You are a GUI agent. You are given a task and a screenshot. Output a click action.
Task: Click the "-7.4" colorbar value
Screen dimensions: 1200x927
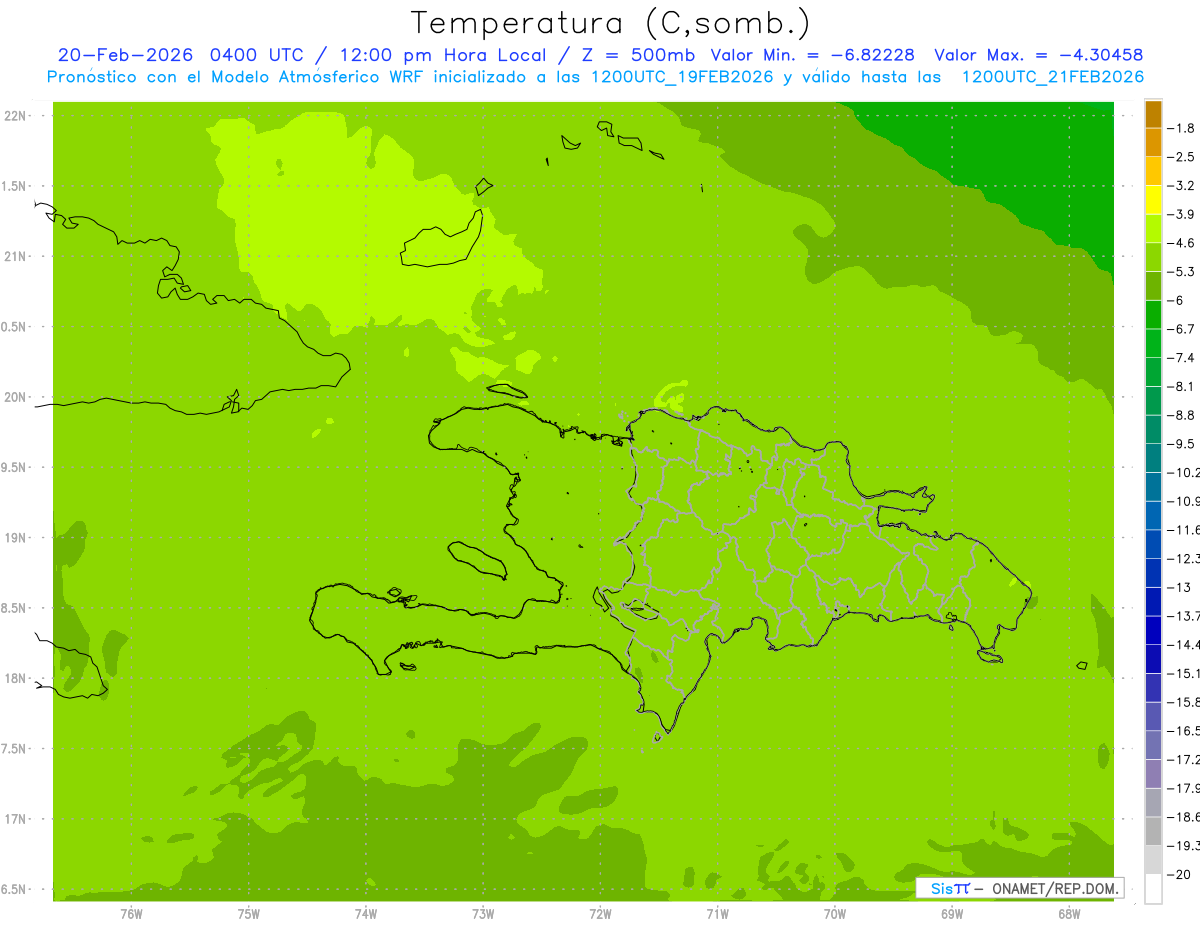[x=1181, y=358]
